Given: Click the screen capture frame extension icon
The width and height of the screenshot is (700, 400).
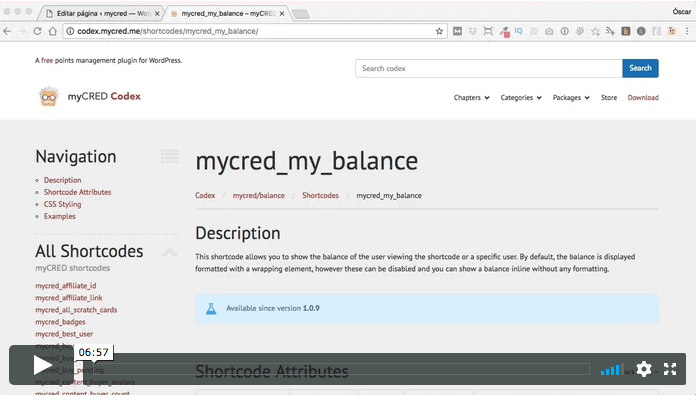Looking at the screenshot, I should 488,31.
